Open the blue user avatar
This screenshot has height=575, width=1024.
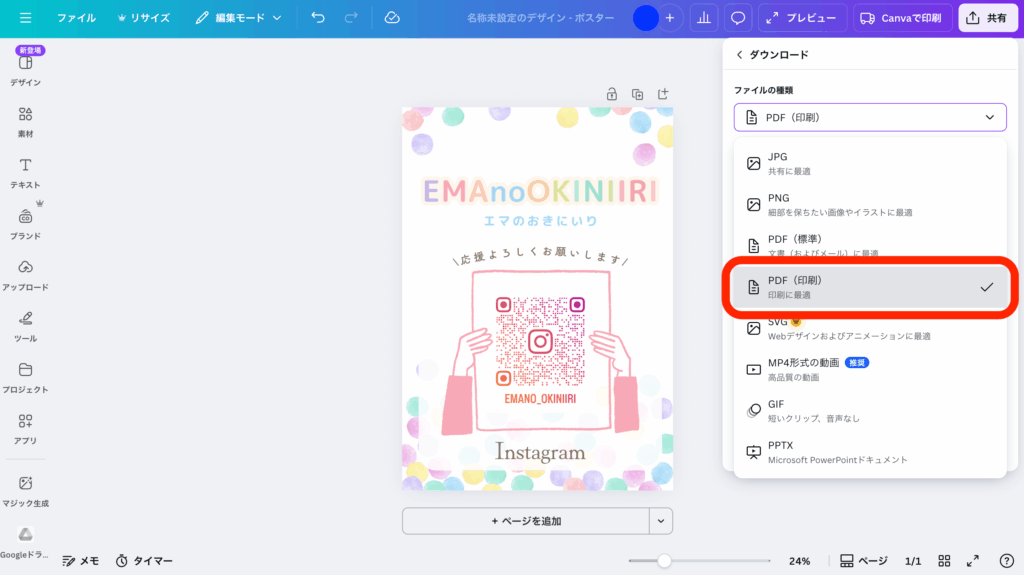point(645,18)
